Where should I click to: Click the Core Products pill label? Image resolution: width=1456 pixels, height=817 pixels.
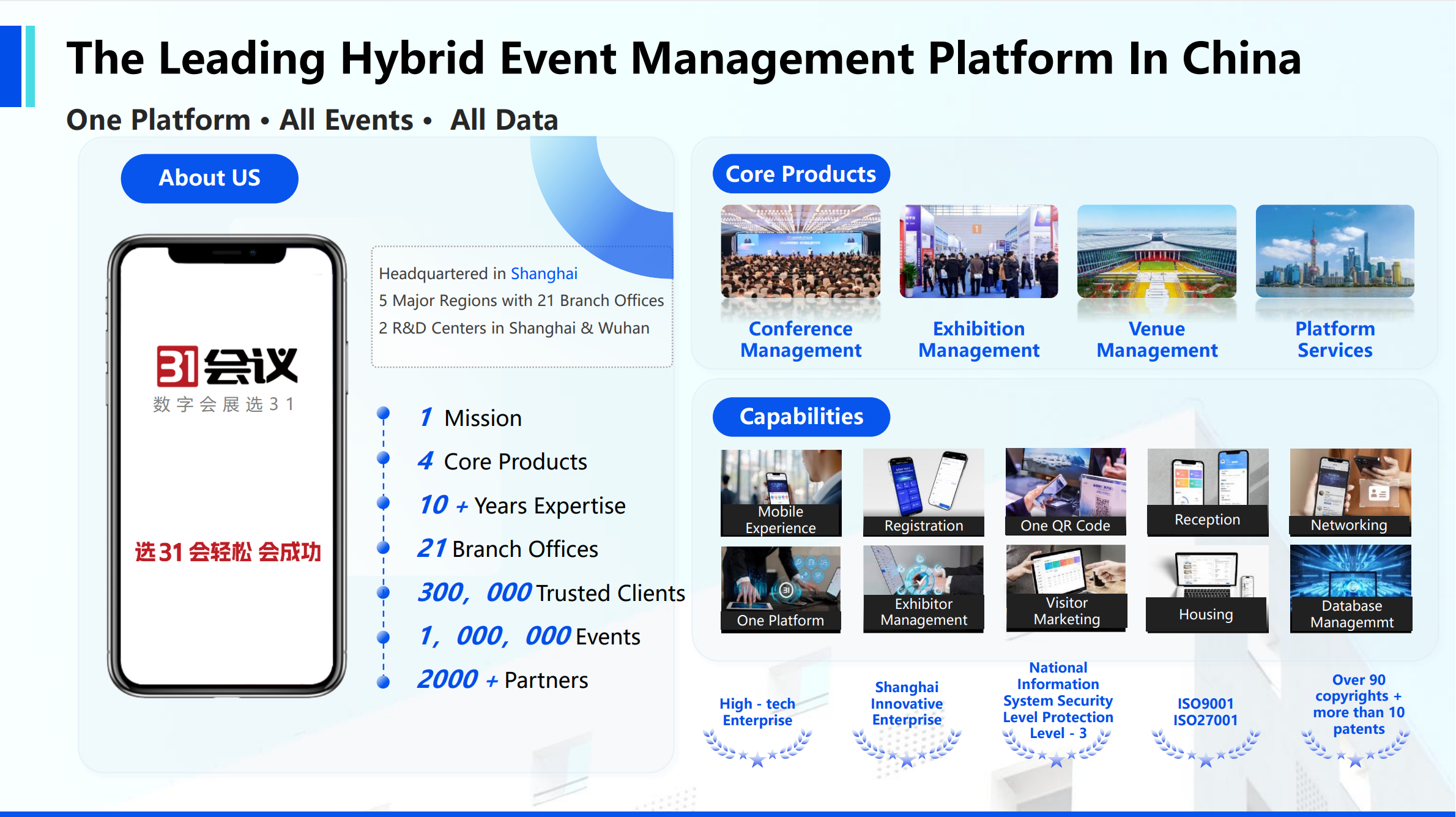pyautogui.click(x=800, y=174)
